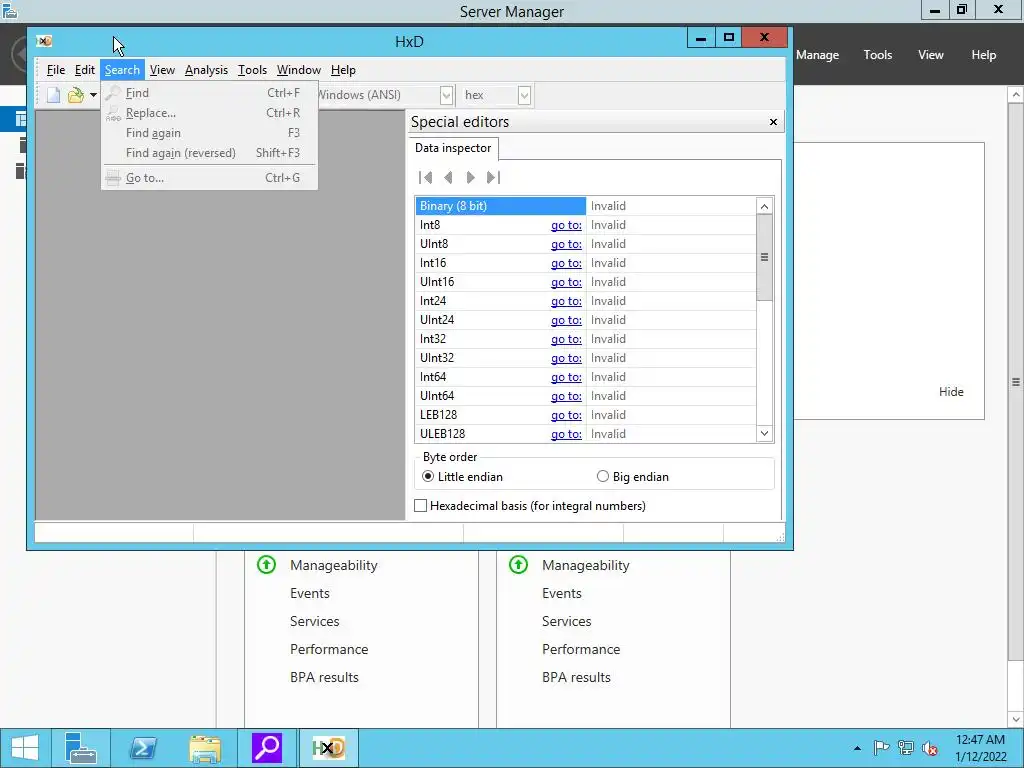
Task: Open Performance in the right tile
Action: 581,650
